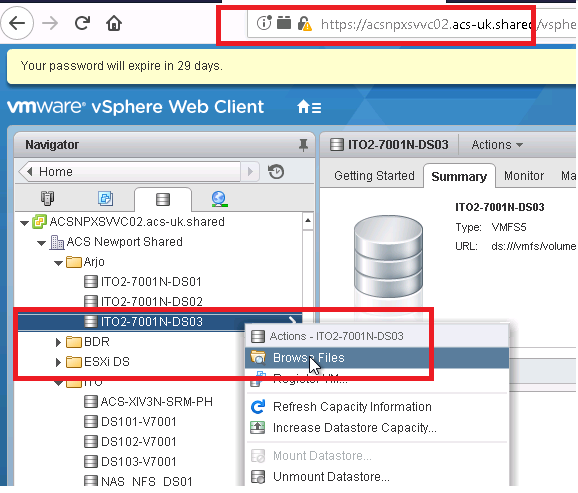Open the navigation history icon

(x=276, y=172)
